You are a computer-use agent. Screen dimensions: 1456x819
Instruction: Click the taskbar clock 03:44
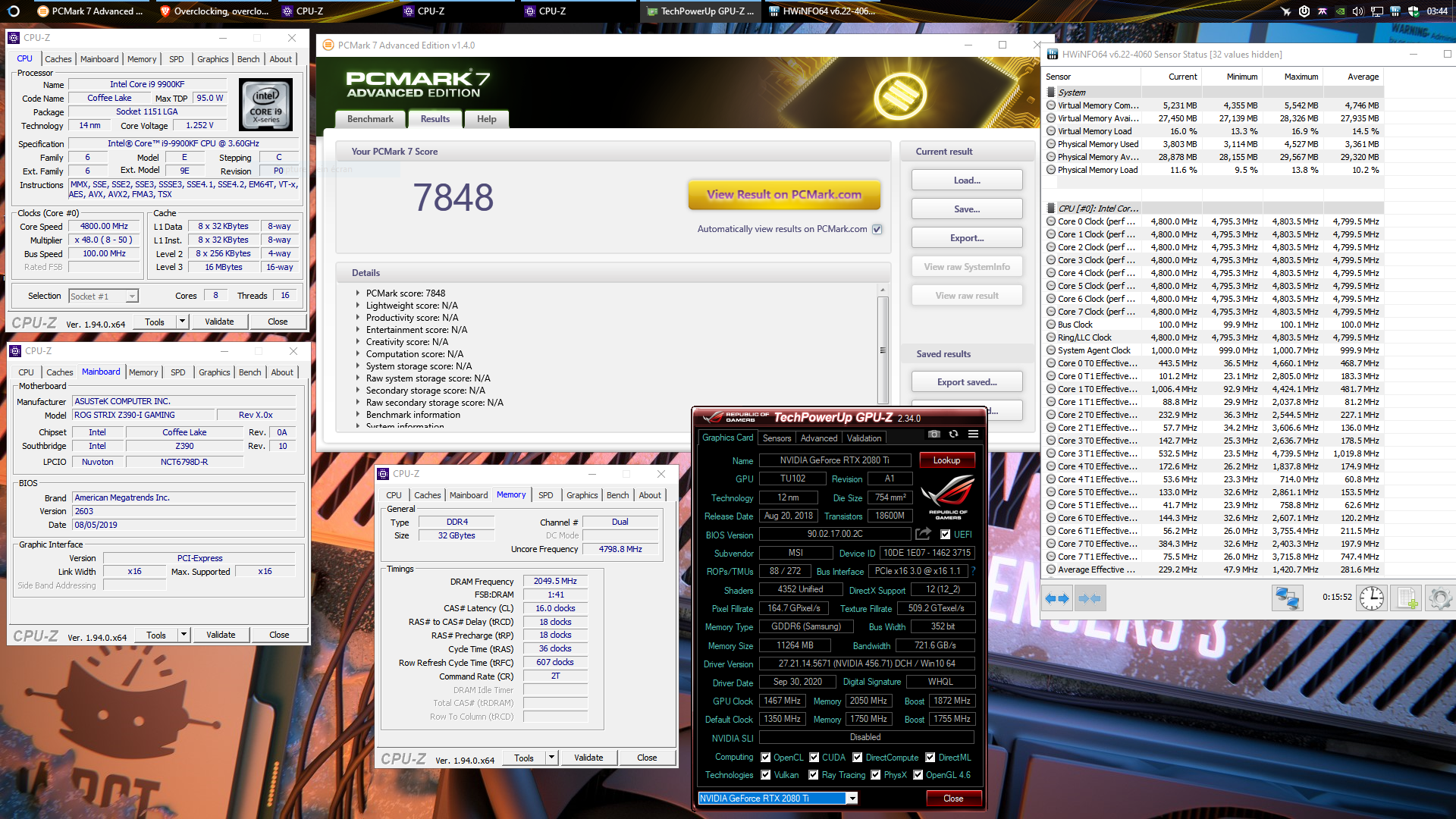1437,11
